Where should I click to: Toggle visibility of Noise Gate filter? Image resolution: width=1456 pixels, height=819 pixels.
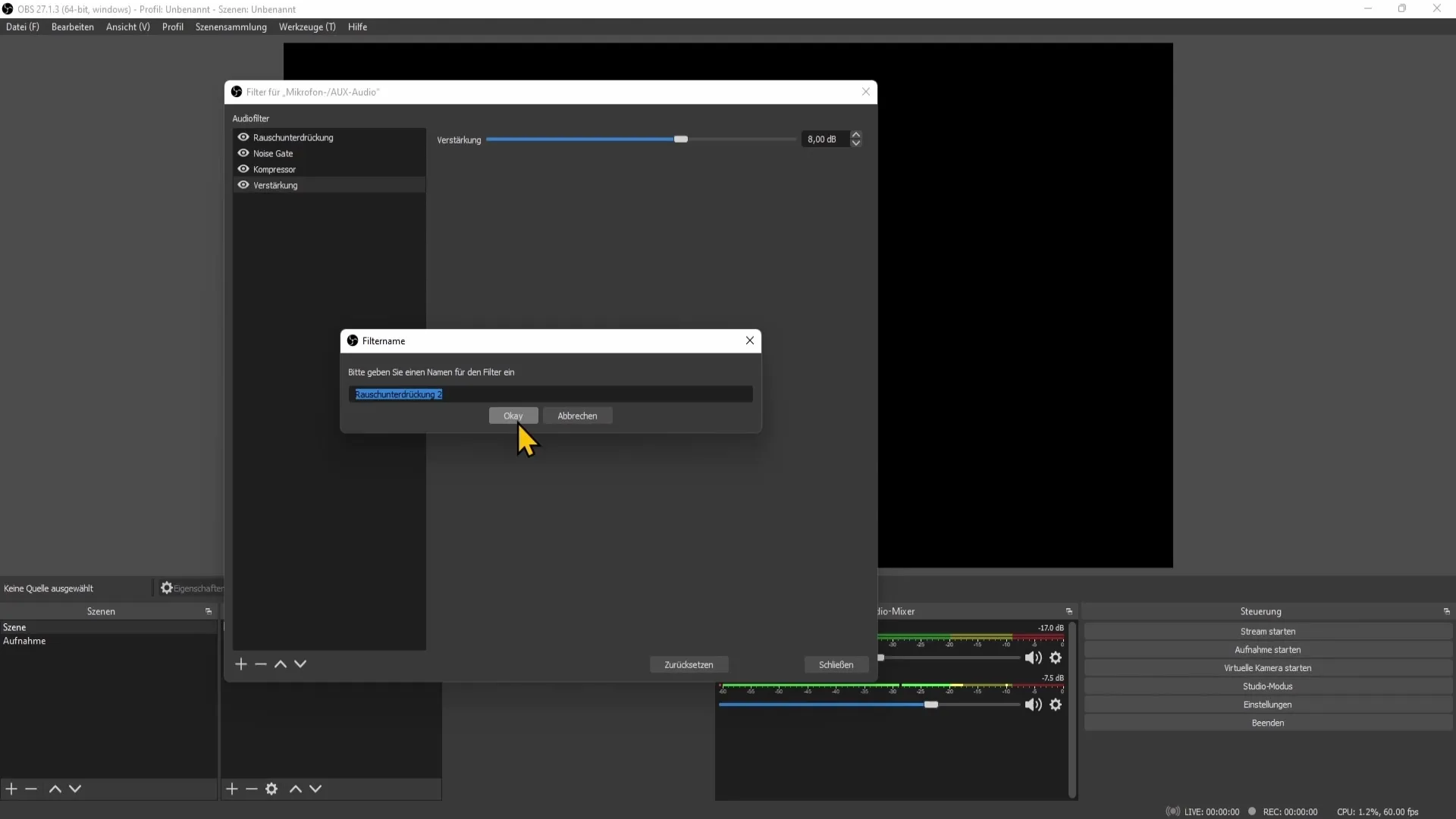[x=243, y=153]
